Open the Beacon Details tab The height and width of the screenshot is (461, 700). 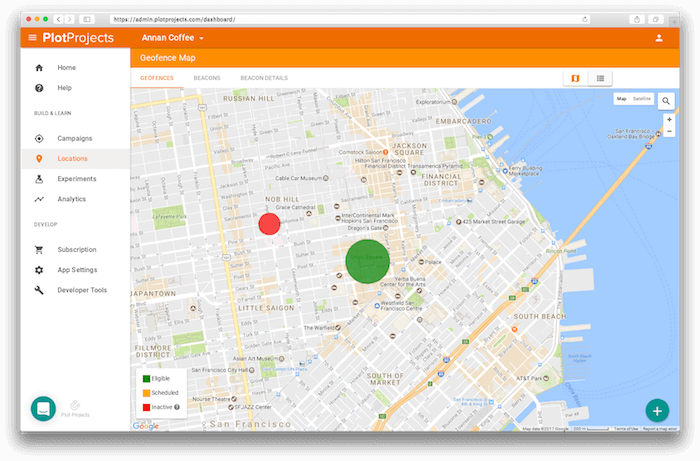tap(264, 78)
